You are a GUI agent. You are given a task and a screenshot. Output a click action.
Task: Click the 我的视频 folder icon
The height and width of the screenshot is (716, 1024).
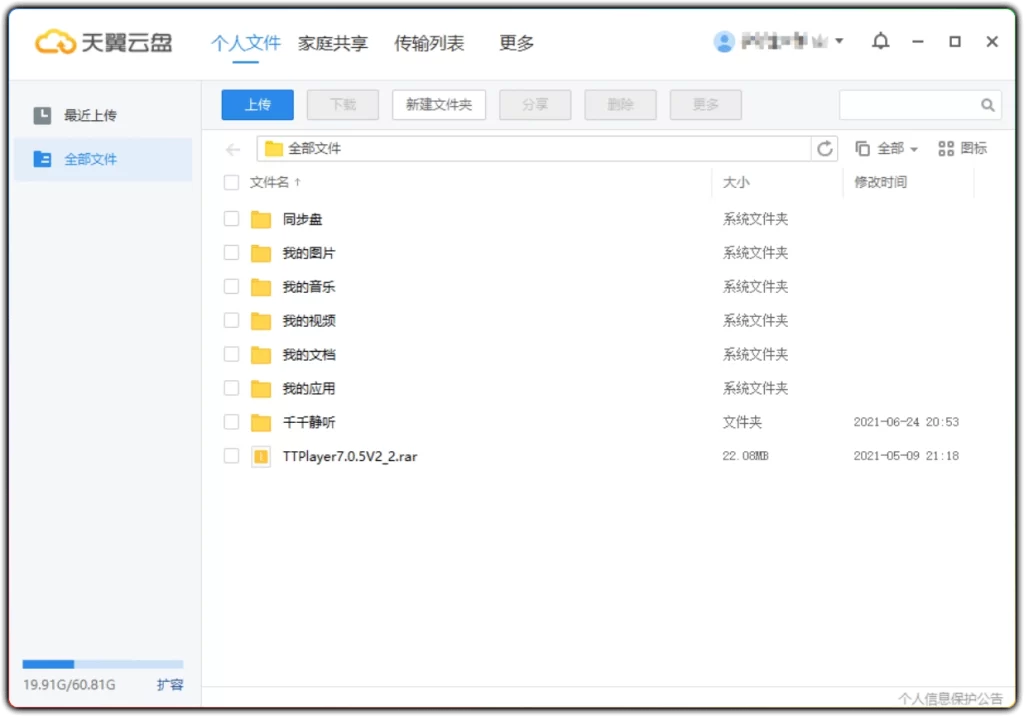tap(261, 321)
